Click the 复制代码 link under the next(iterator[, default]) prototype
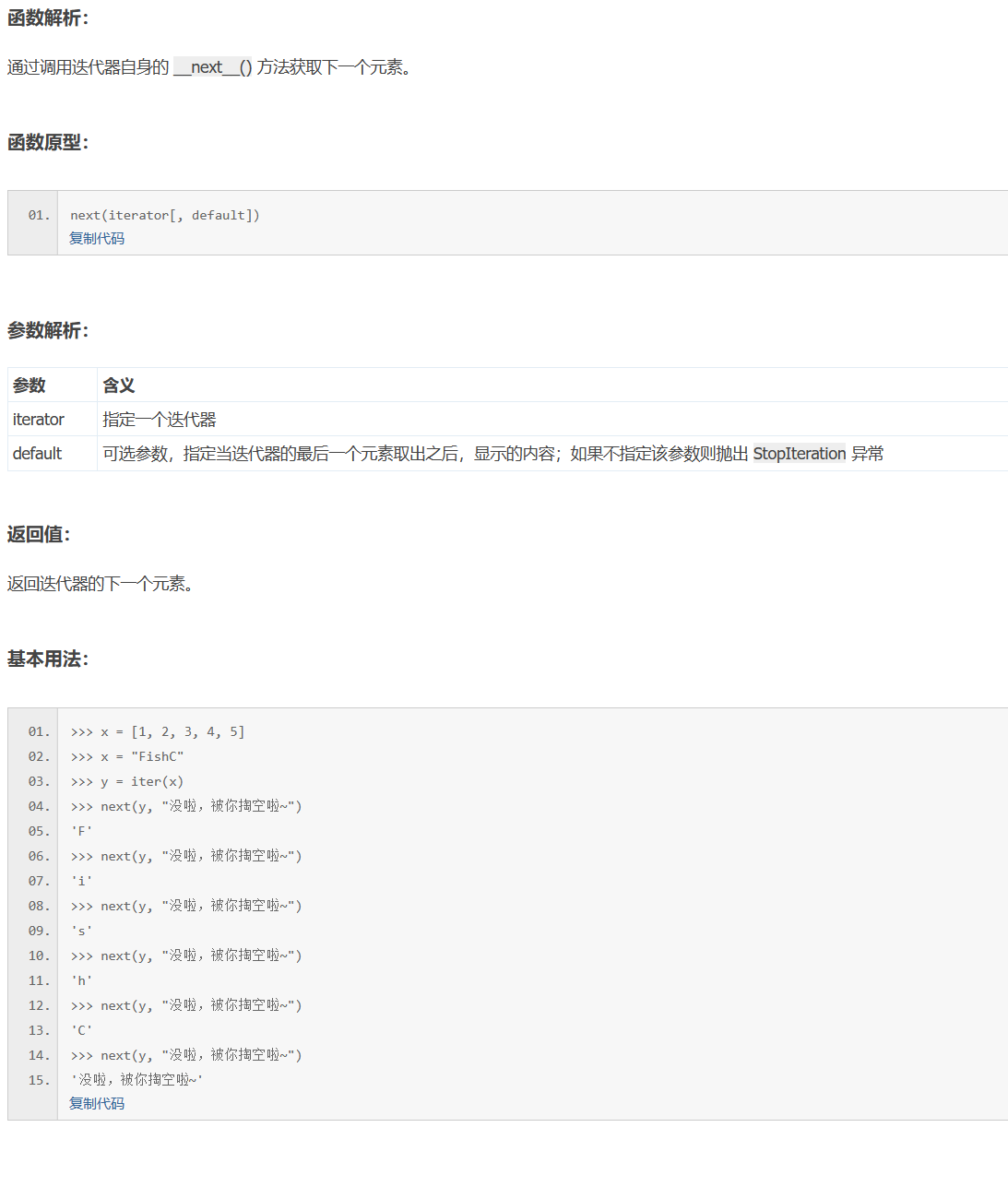Viewport: 1008px width, 1187px height. tap(97, 238)
